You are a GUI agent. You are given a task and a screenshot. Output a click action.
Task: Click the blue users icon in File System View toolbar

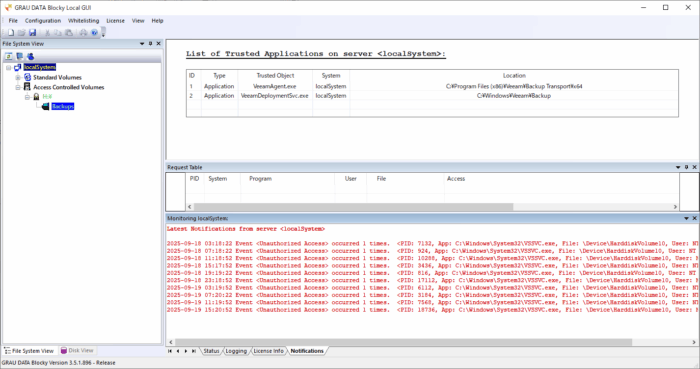point(30,56)
